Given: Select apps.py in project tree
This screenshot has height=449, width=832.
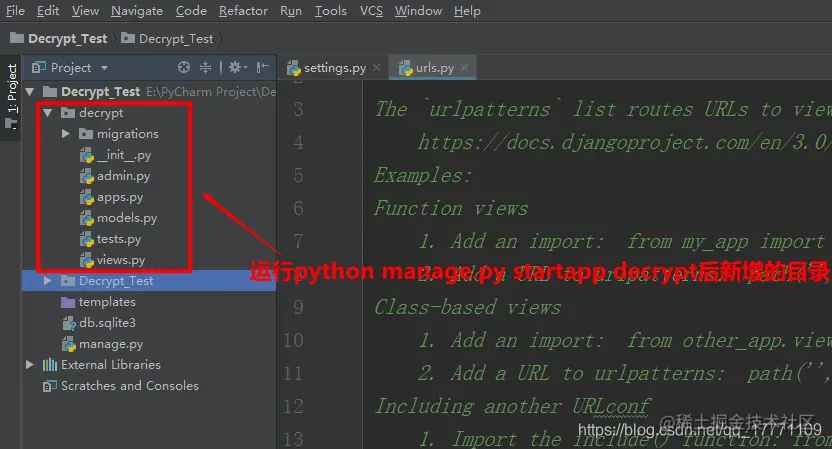Looking at the screenshot, I should coord(120,197).
